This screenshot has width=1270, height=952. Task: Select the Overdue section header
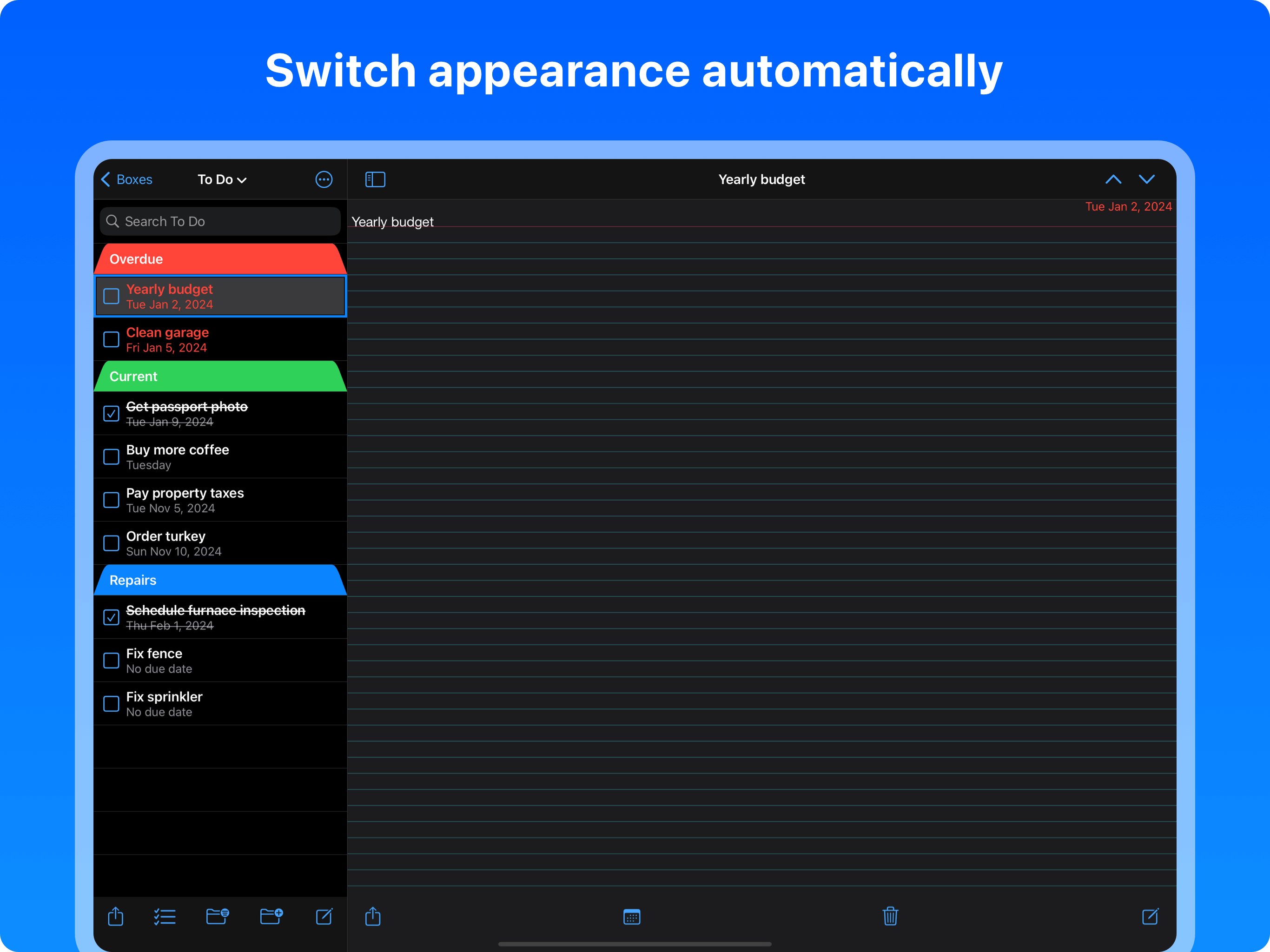[x=220, y=259]
